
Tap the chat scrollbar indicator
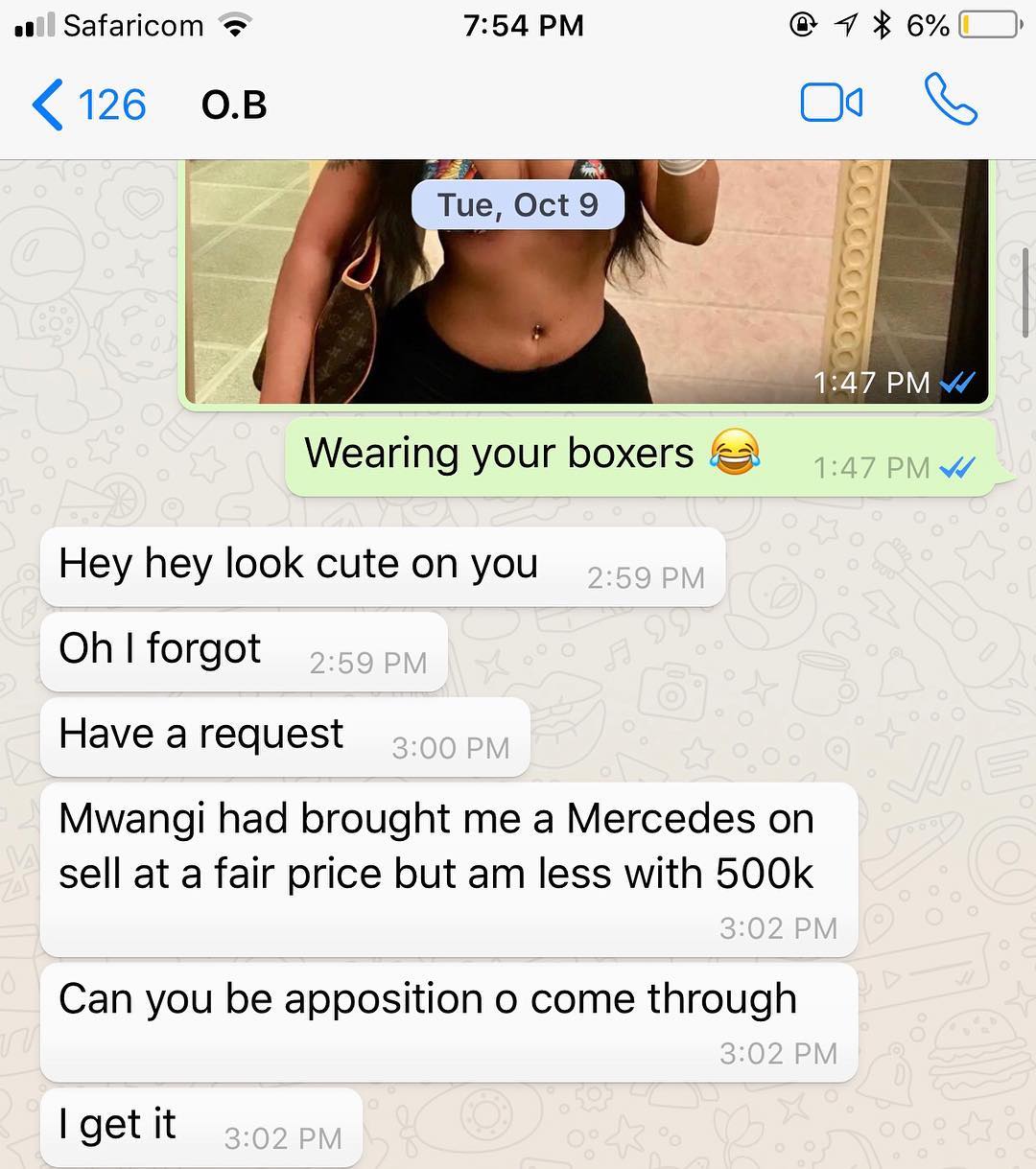coord(1026,292)
